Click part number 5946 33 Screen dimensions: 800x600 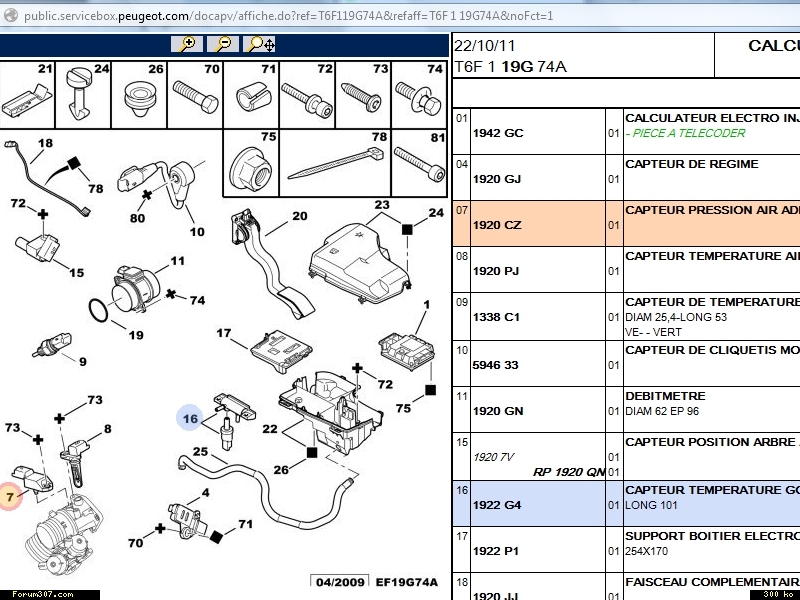click(x=497, y=365)
